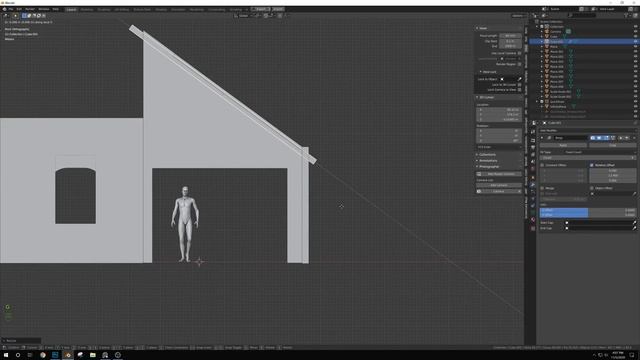
Task: Open the Texture properties tab icon
Action: [x=533, y=228]
